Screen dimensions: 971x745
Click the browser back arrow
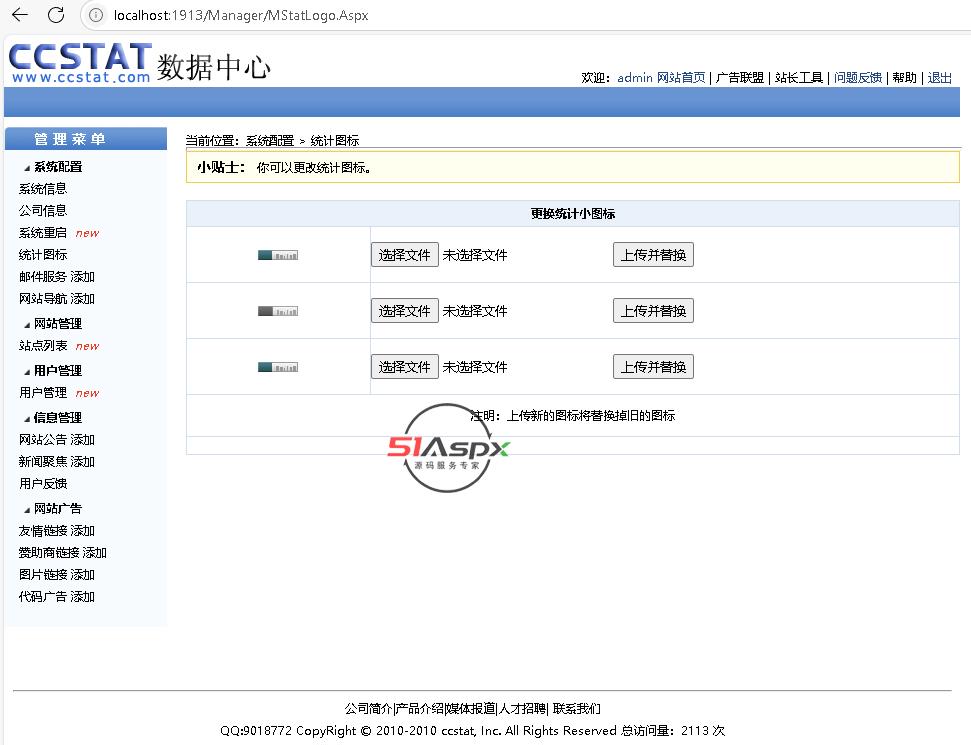[x=20, y=15]
